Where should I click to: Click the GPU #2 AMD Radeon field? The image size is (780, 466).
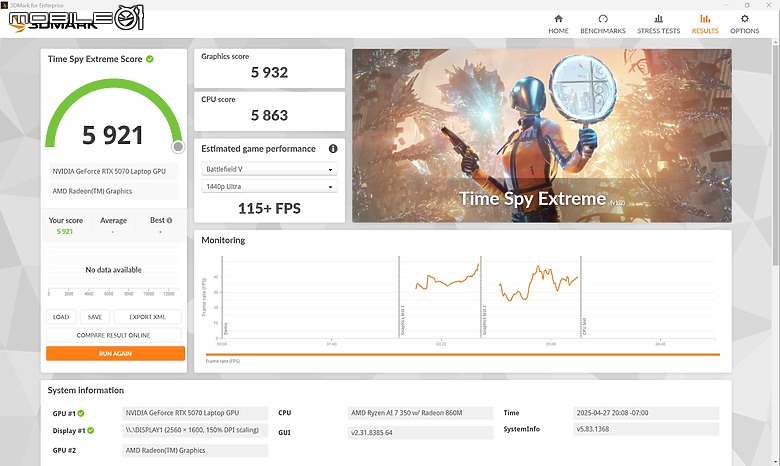pos(195,450)
